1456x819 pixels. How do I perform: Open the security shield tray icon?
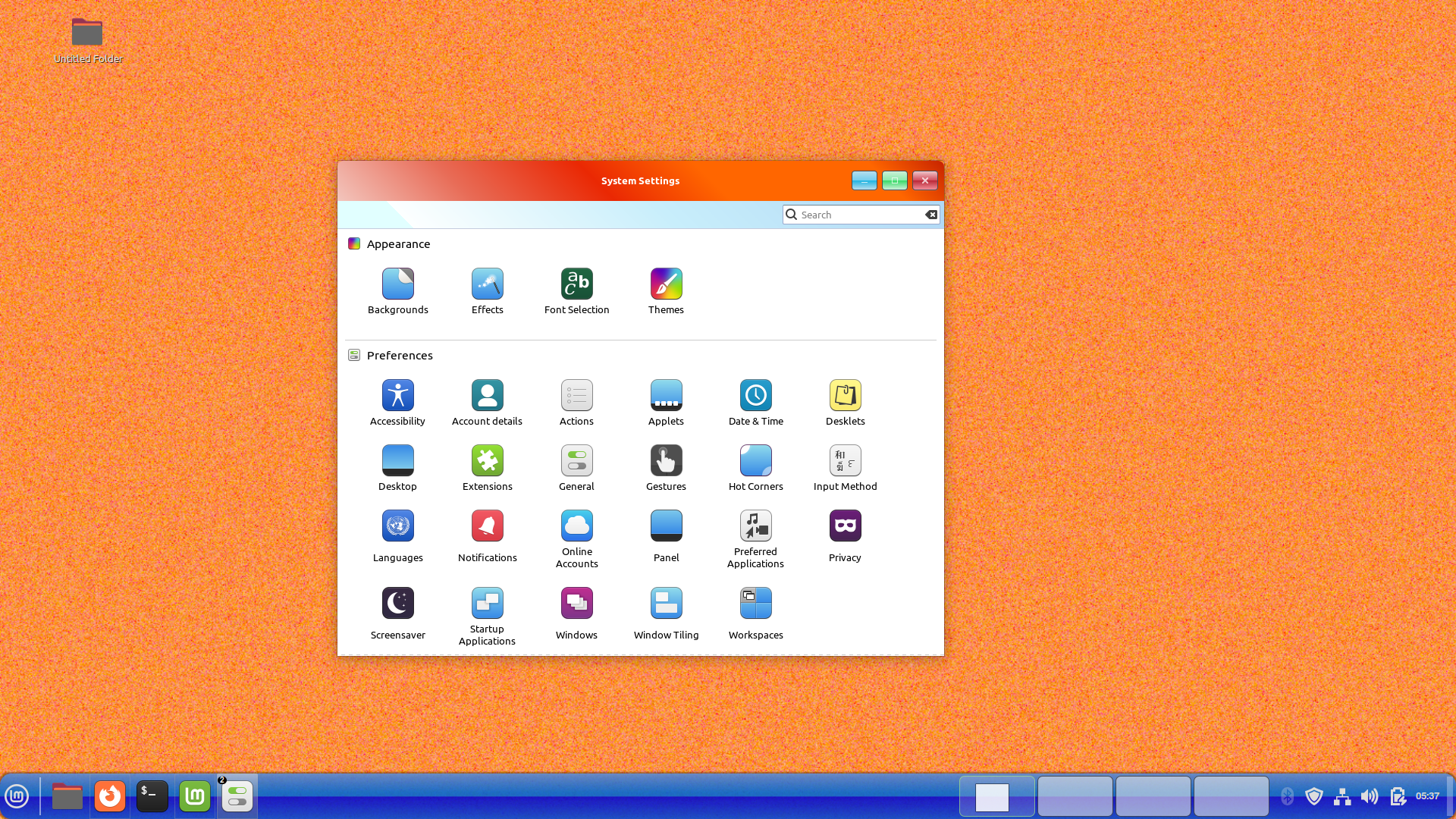point(1314,796)
